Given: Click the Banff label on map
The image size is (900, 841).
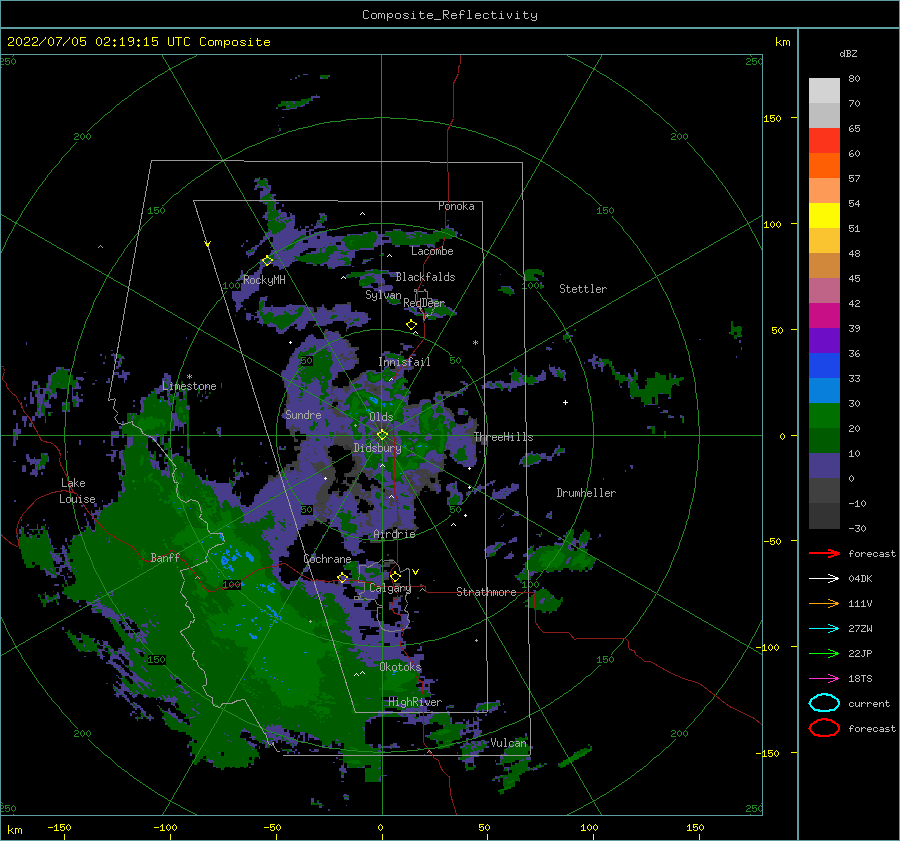Looking at the screenshot, I should (165, 557).
